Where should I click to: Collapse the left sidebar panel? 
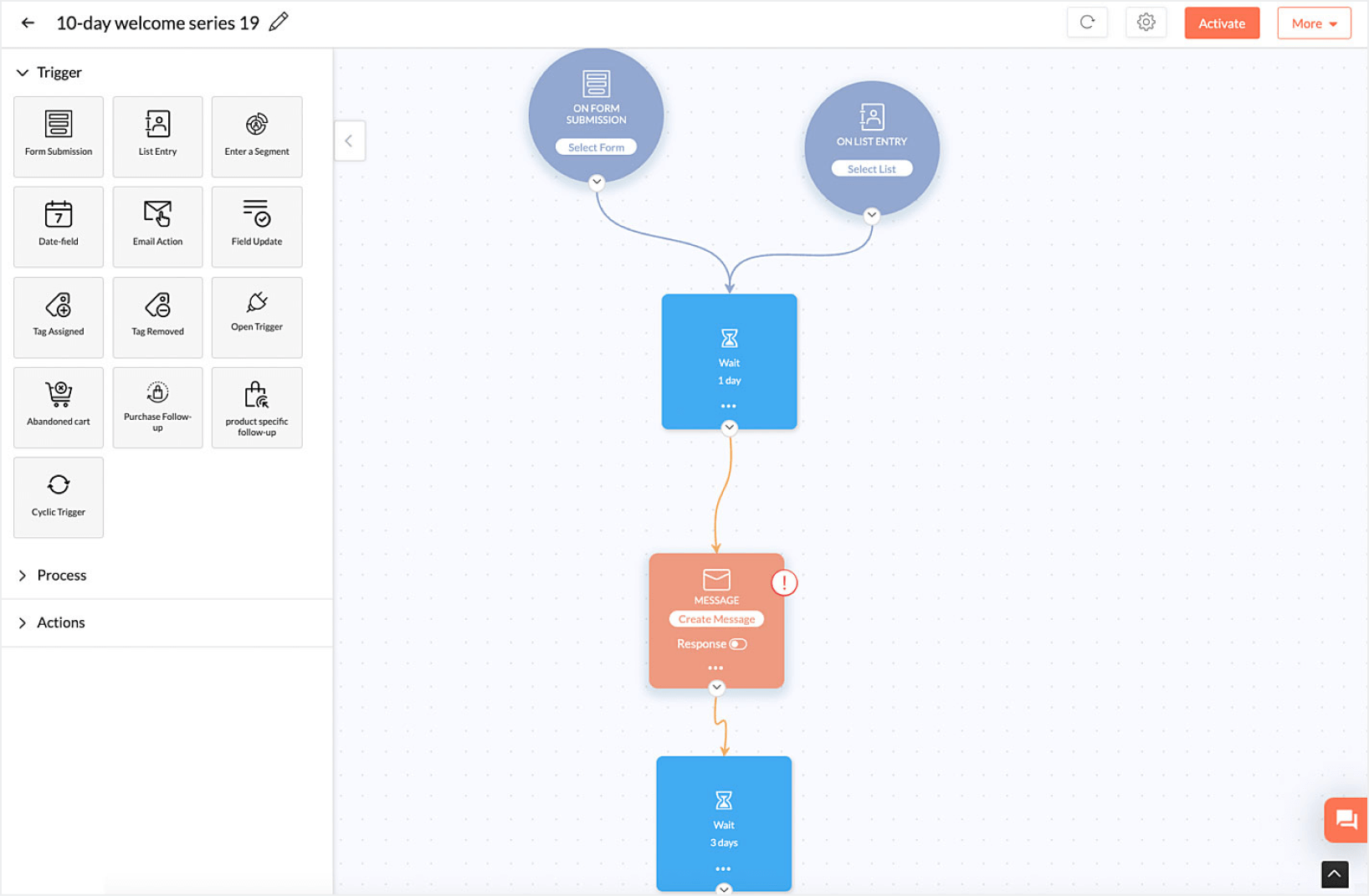tap(349, 141)
